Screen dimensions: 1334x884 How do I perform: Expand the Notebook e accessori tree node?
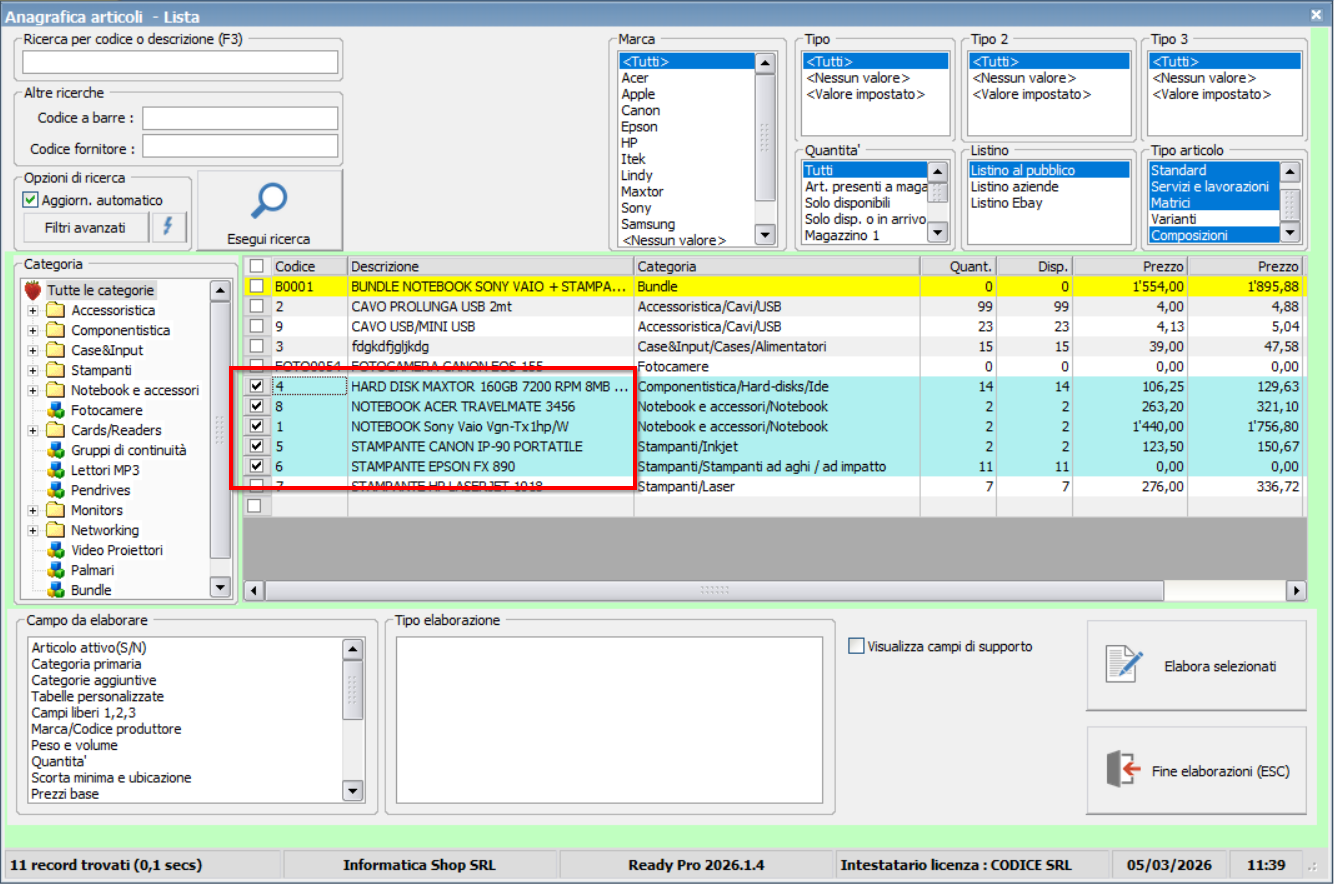pos(33,390)
